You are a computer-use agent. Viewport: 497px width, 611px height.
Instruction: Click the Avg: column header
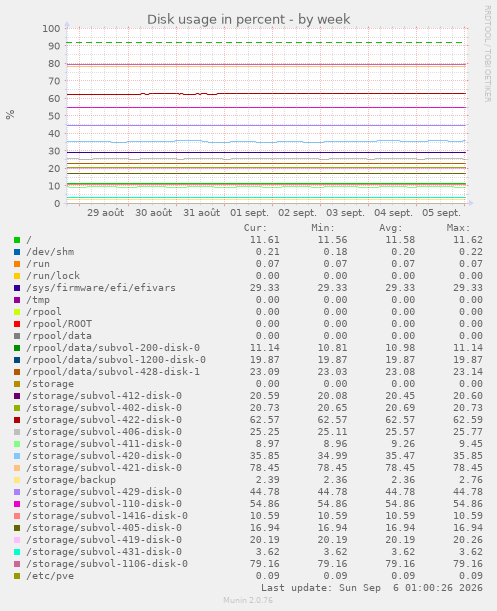[391, 228]
